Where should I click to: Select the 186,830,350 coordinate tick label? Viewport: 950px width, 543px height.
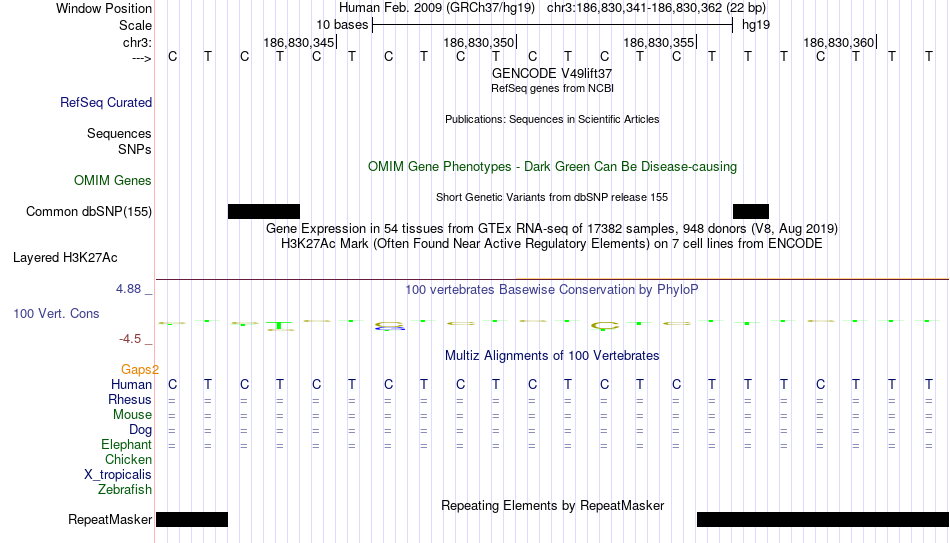[479, 42]
